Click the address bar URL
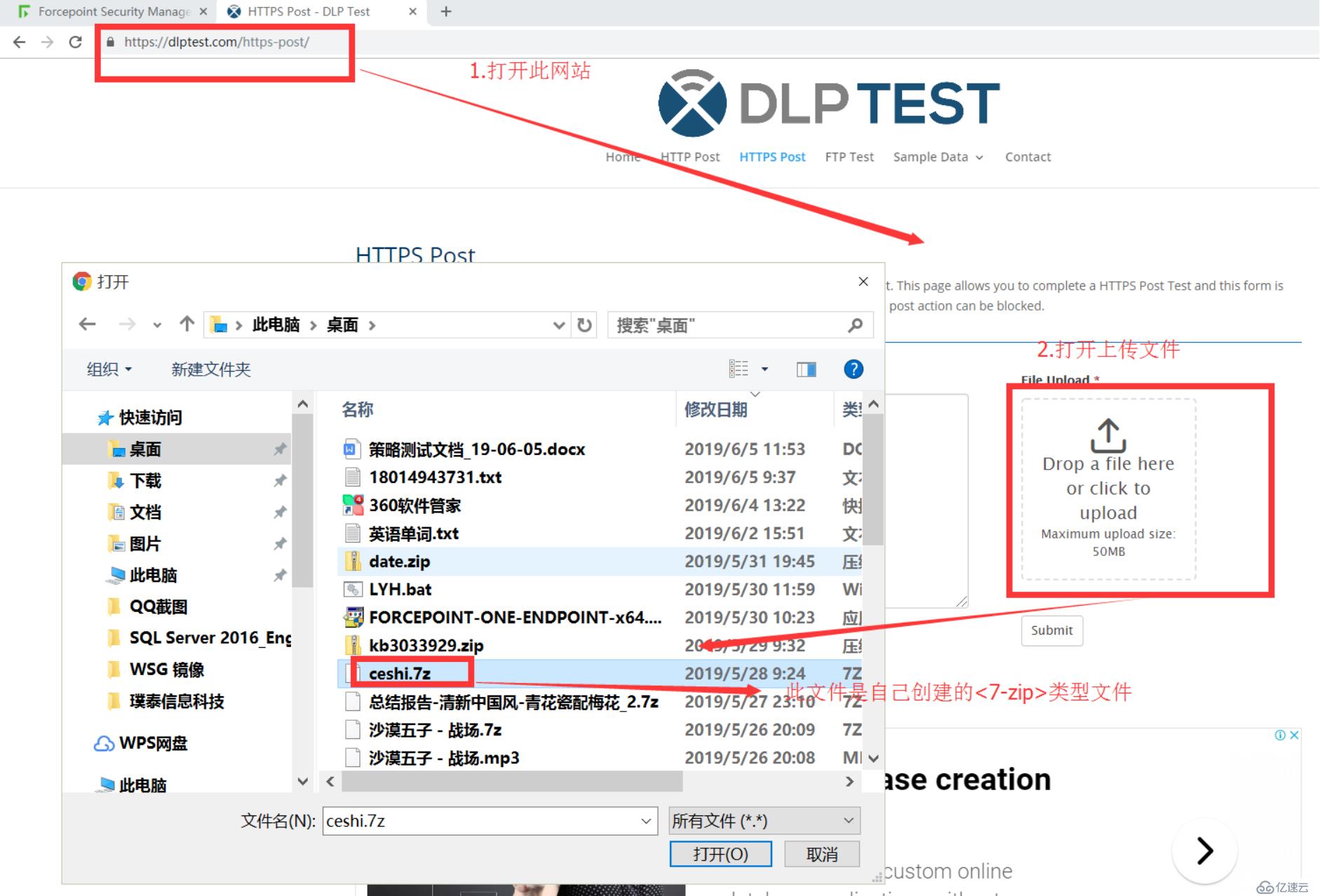1320x896 pixels. [x=217, y=42]
